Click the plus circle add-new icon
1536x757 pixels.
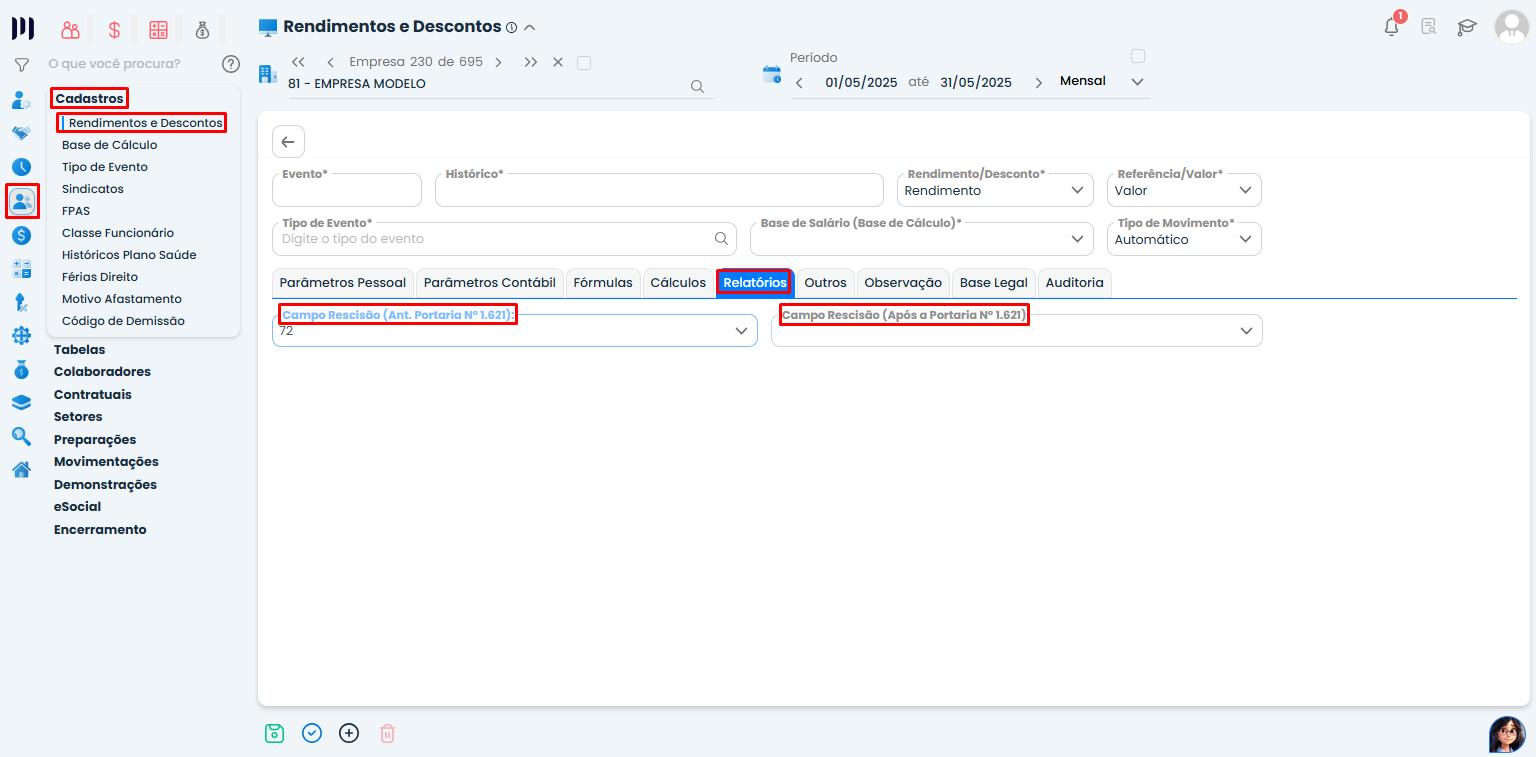[349, 733]
